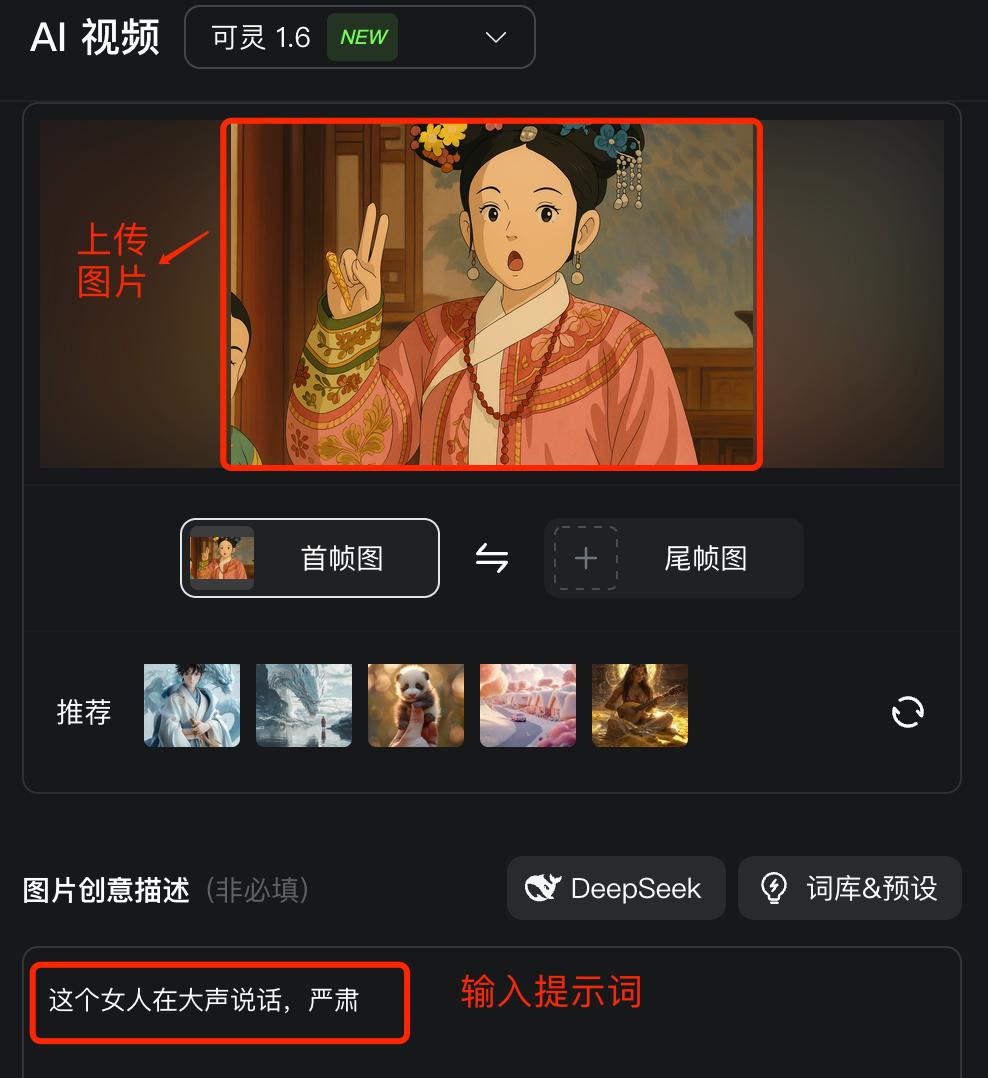Refresh the recommended images
The image size is (988, 1078).
(908, 712)
